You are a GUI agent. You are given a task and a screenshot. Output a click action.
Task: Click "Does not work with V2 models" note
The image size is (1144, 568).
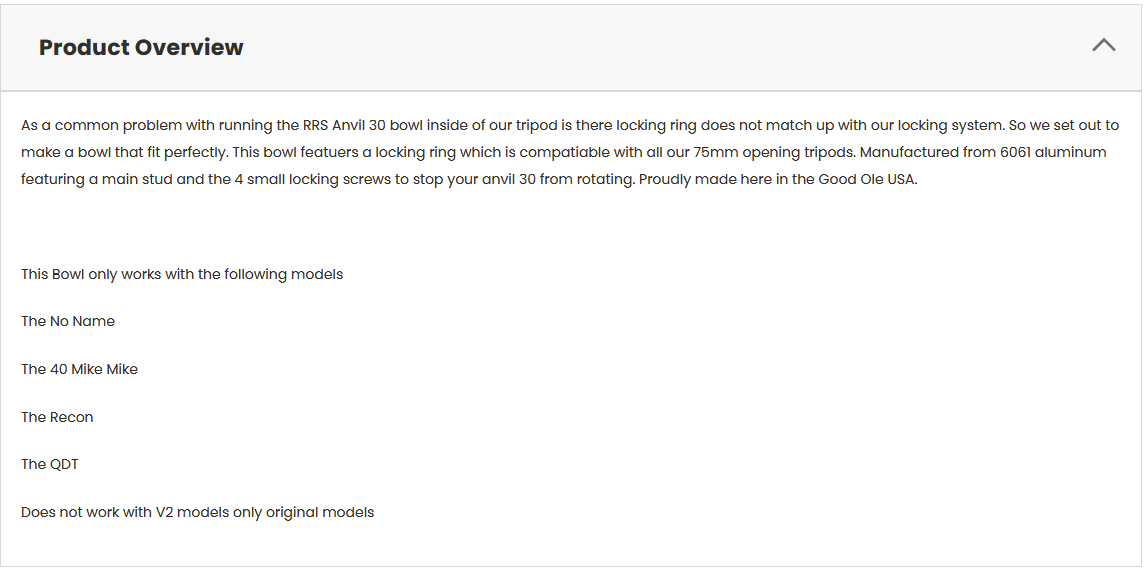(198, 513)
